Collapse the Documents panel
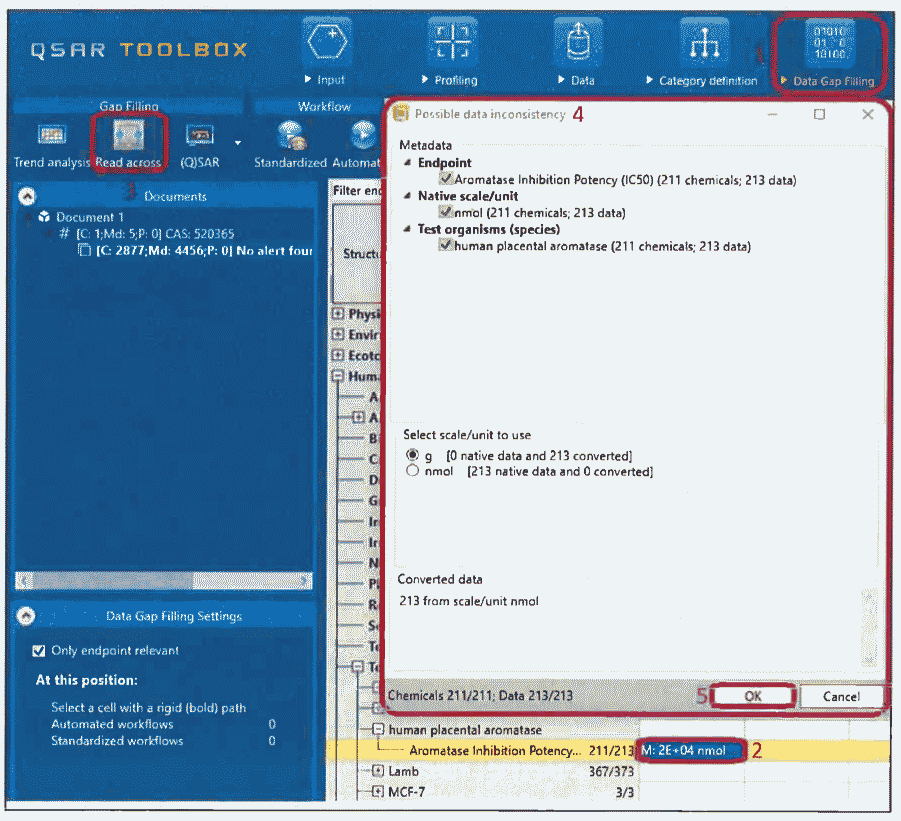The height and width of the screenshot is (821, 901). click(28, 197)
